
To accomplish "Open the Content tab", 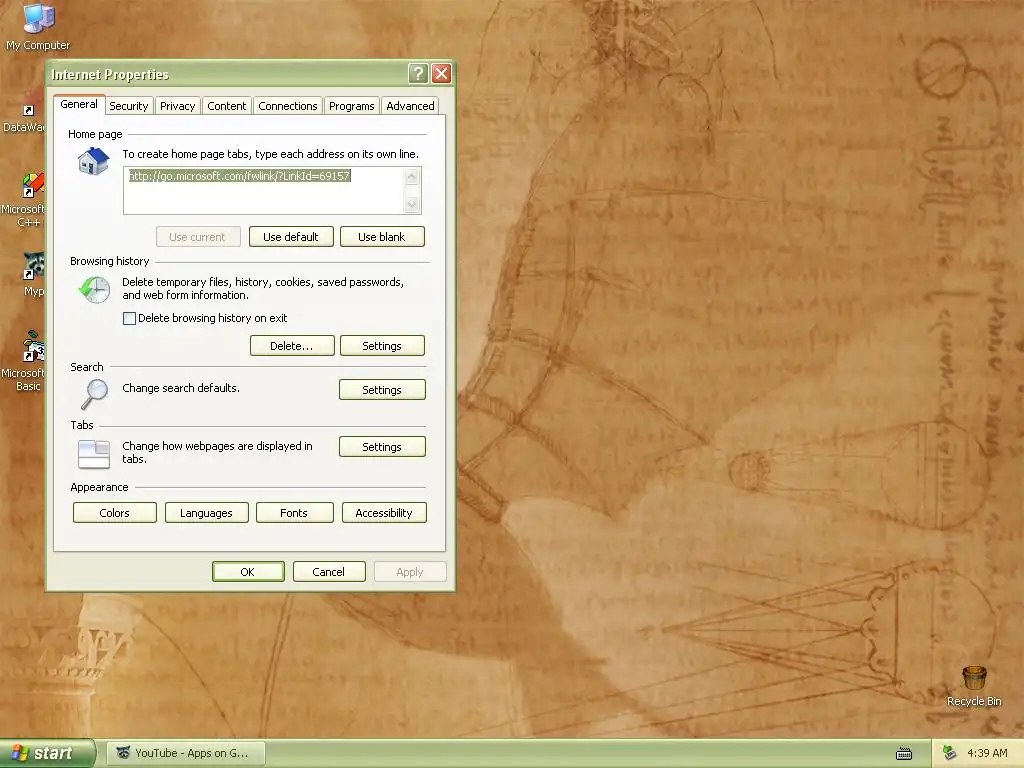I will pyautogui.click(x=227, y=106).
